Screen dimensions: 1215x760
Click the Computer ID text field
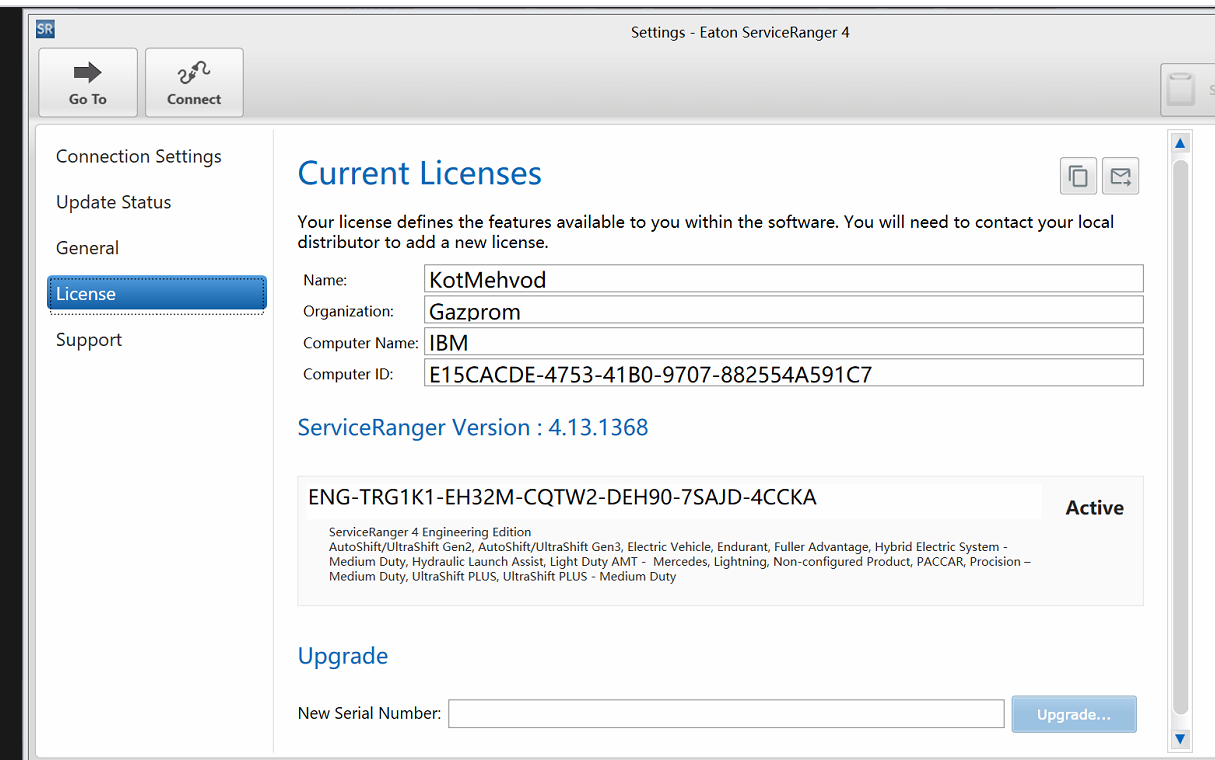coord(783,373)
